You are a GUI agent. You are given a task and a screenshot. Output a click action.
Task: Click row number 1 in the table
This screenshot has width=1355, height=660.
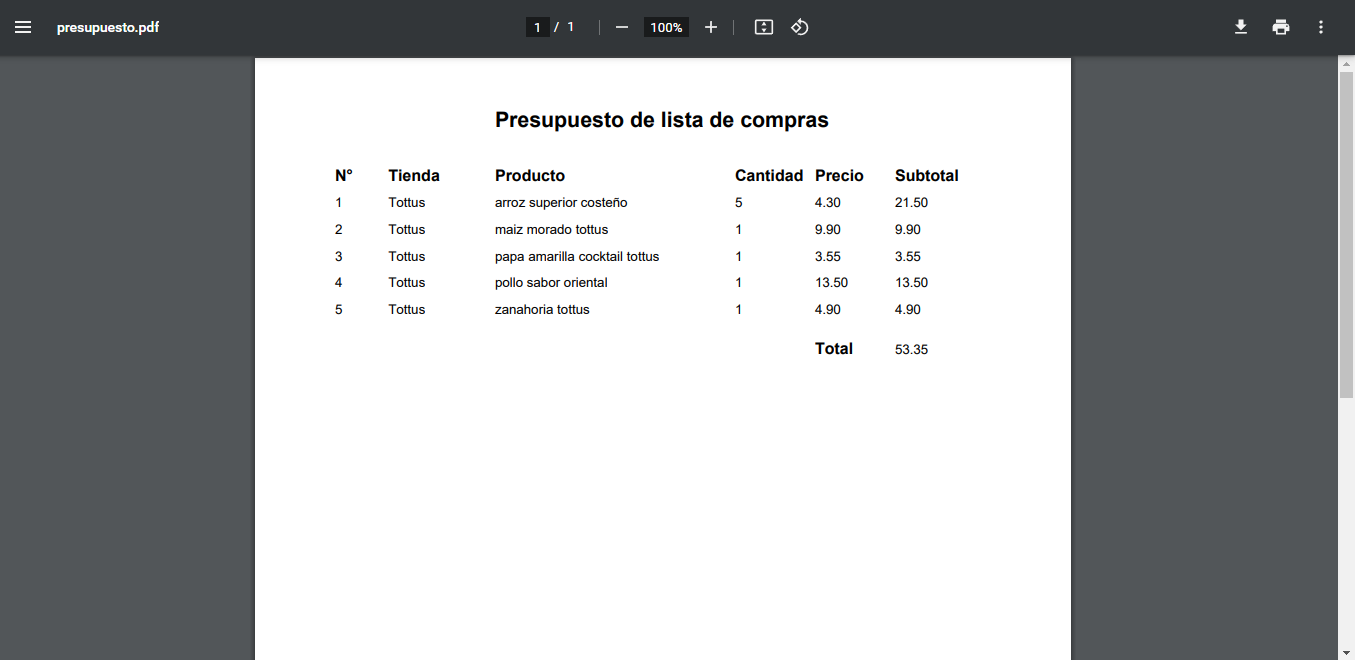tap(339, 202)
